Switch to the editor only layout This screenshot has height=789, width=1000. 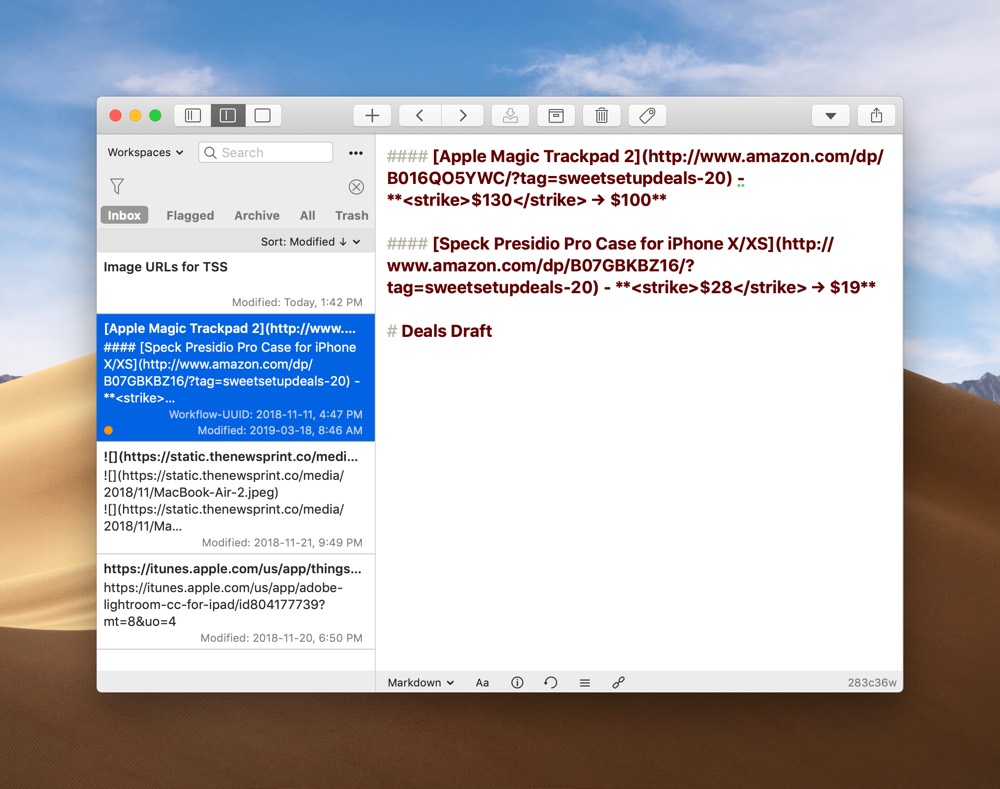tap(263, 115)
